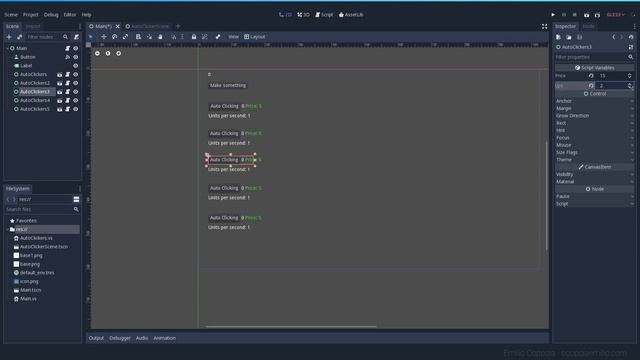The image size is (640, 360).
Task: Play the current scene with clapper icon
Action: coord(587,15)
